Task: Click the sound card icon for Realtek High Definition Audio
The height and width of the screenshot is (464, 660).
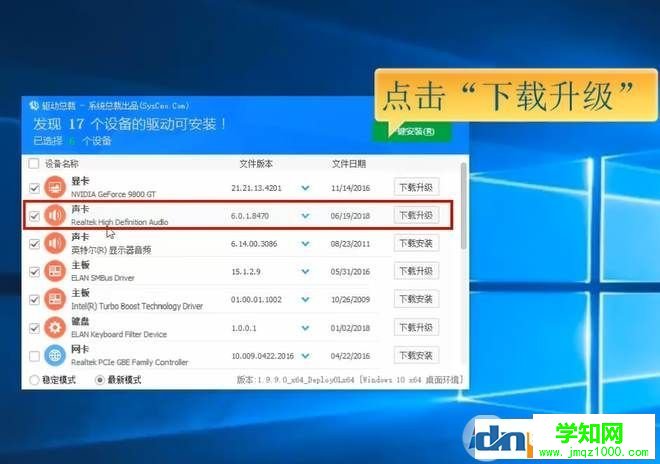Action: click(x=55, y=215)
